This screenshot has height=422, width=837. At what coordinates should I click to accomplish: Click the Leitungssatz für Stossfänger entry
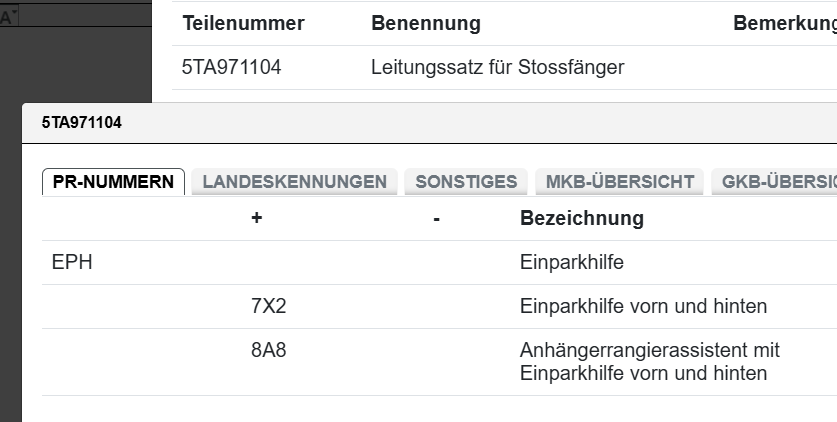(497, 68)
